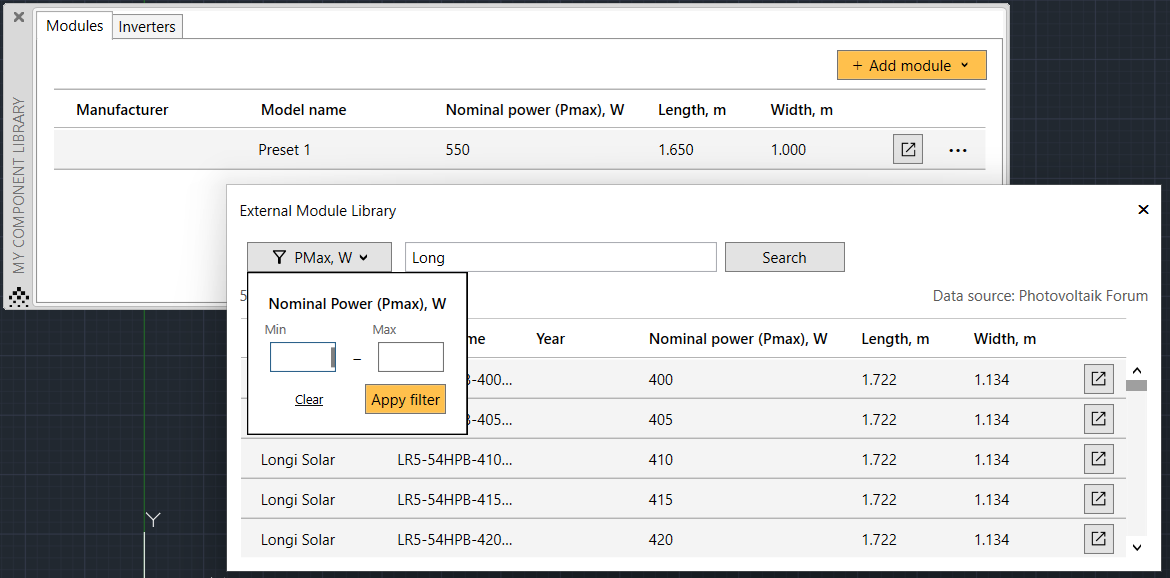Switch to the Modules tab
Viewport: 1170px width, 578px height.
point(75,25)
